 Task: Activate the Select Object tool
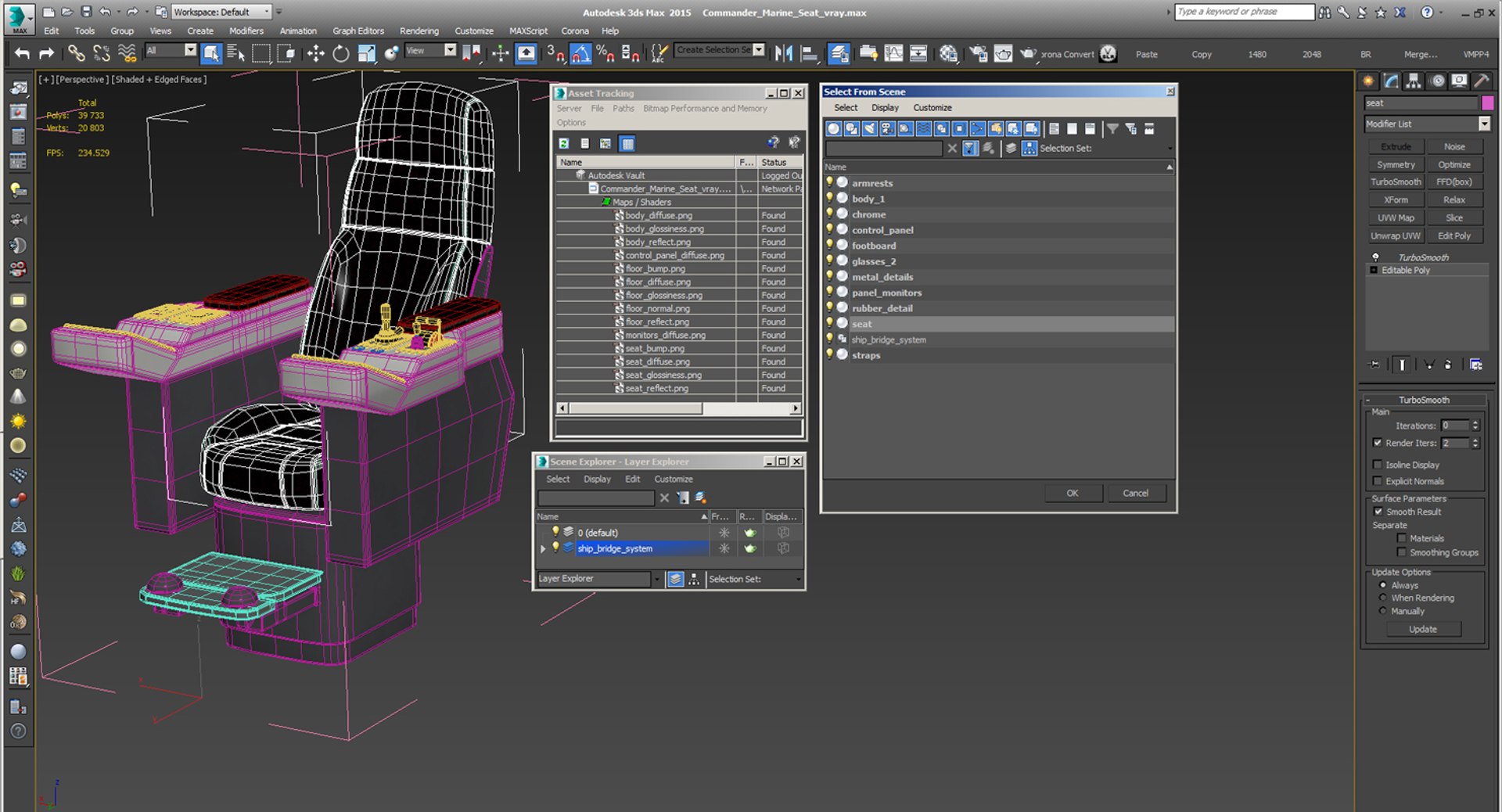click(211, 53)
